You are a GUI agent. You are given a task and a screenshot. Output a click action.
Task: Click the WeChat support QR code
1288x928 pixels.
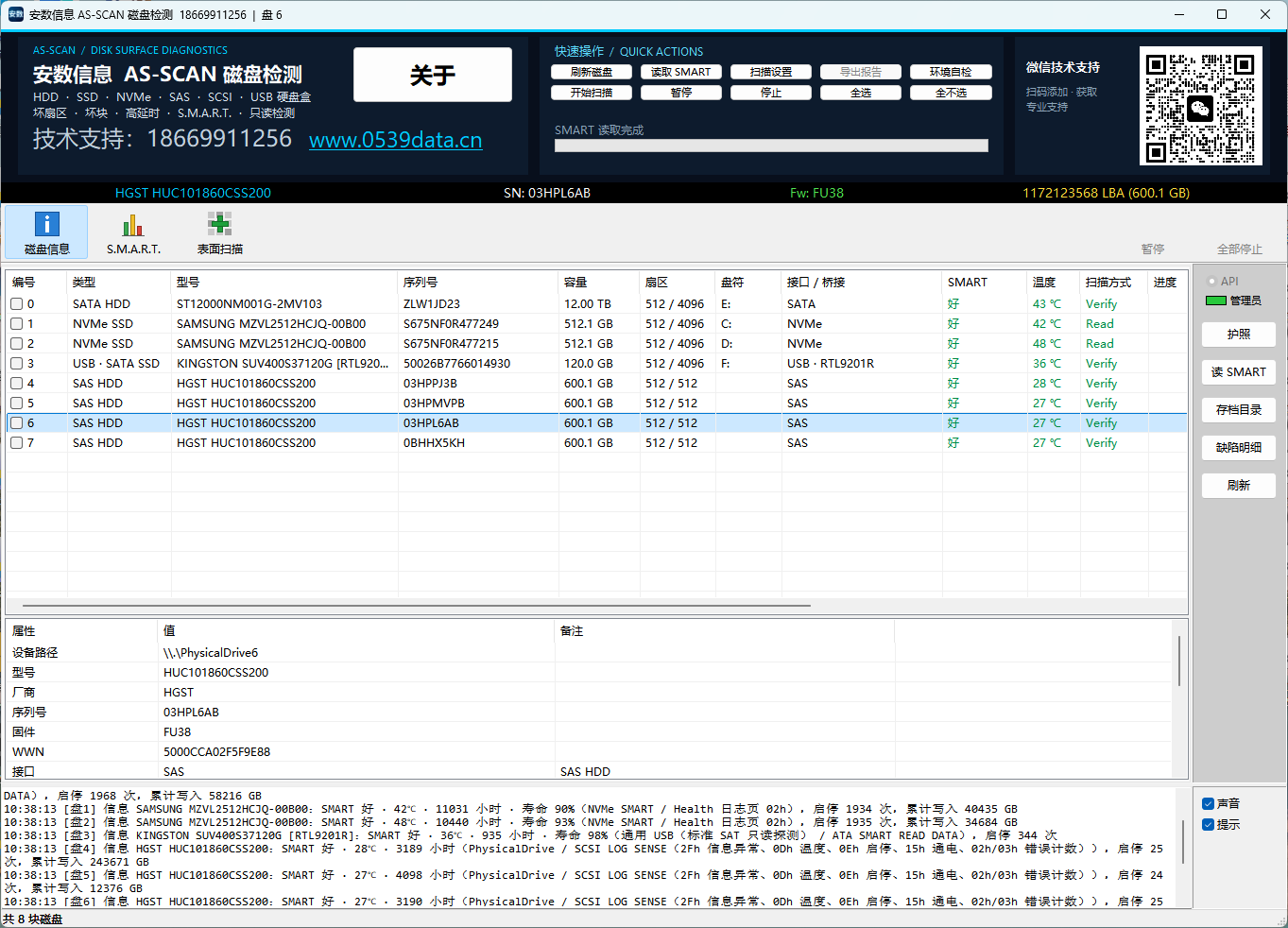click(x=1200, y=106)
